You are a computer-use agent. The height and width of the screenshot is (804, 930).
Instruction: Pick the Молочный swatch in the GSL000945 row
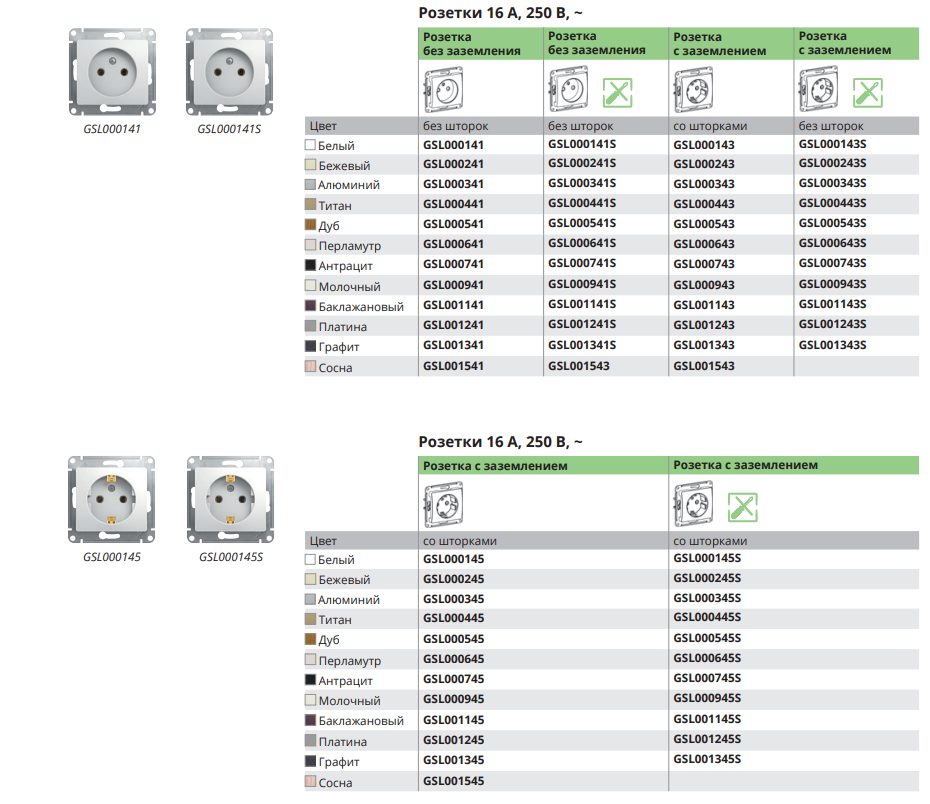point(310,700)
